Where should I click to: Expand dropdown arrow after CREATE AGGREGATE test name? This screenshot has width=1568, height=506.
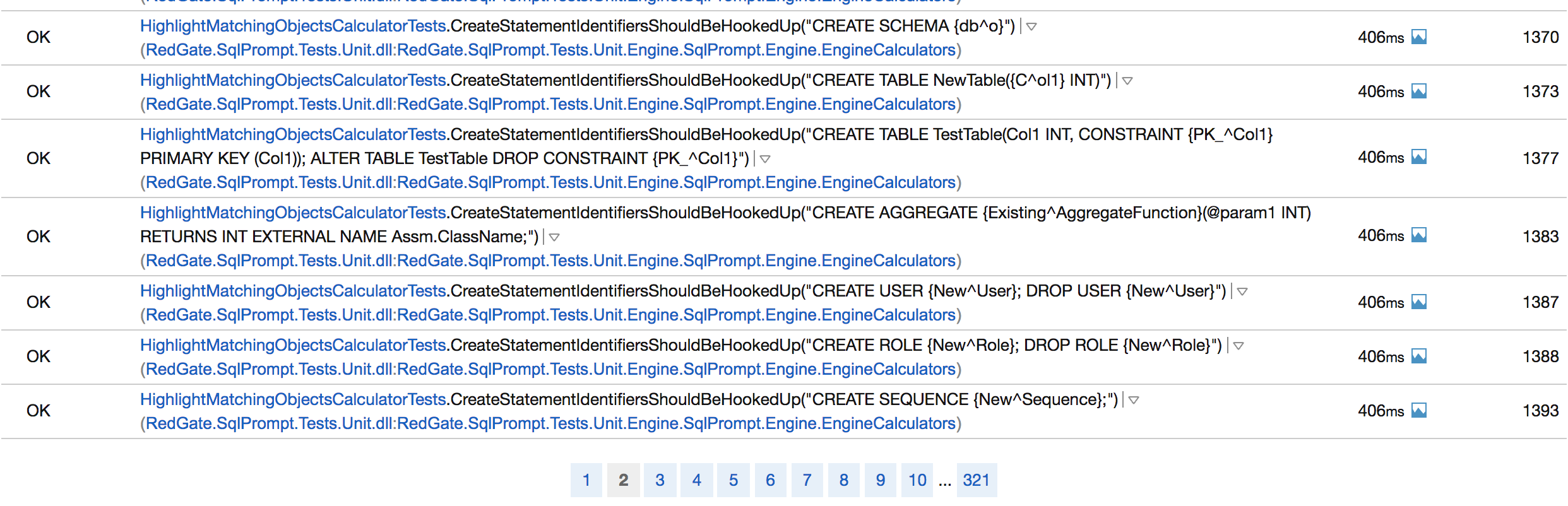554,237
